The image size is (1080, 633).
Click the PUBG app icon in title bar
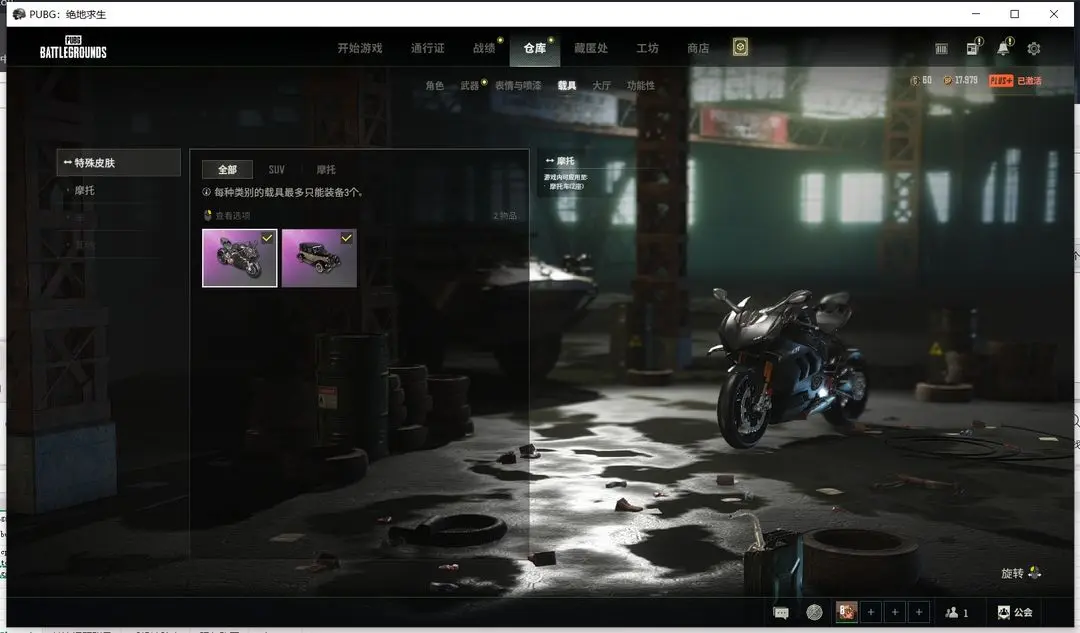pyautogui.click(x=19, y=14)
